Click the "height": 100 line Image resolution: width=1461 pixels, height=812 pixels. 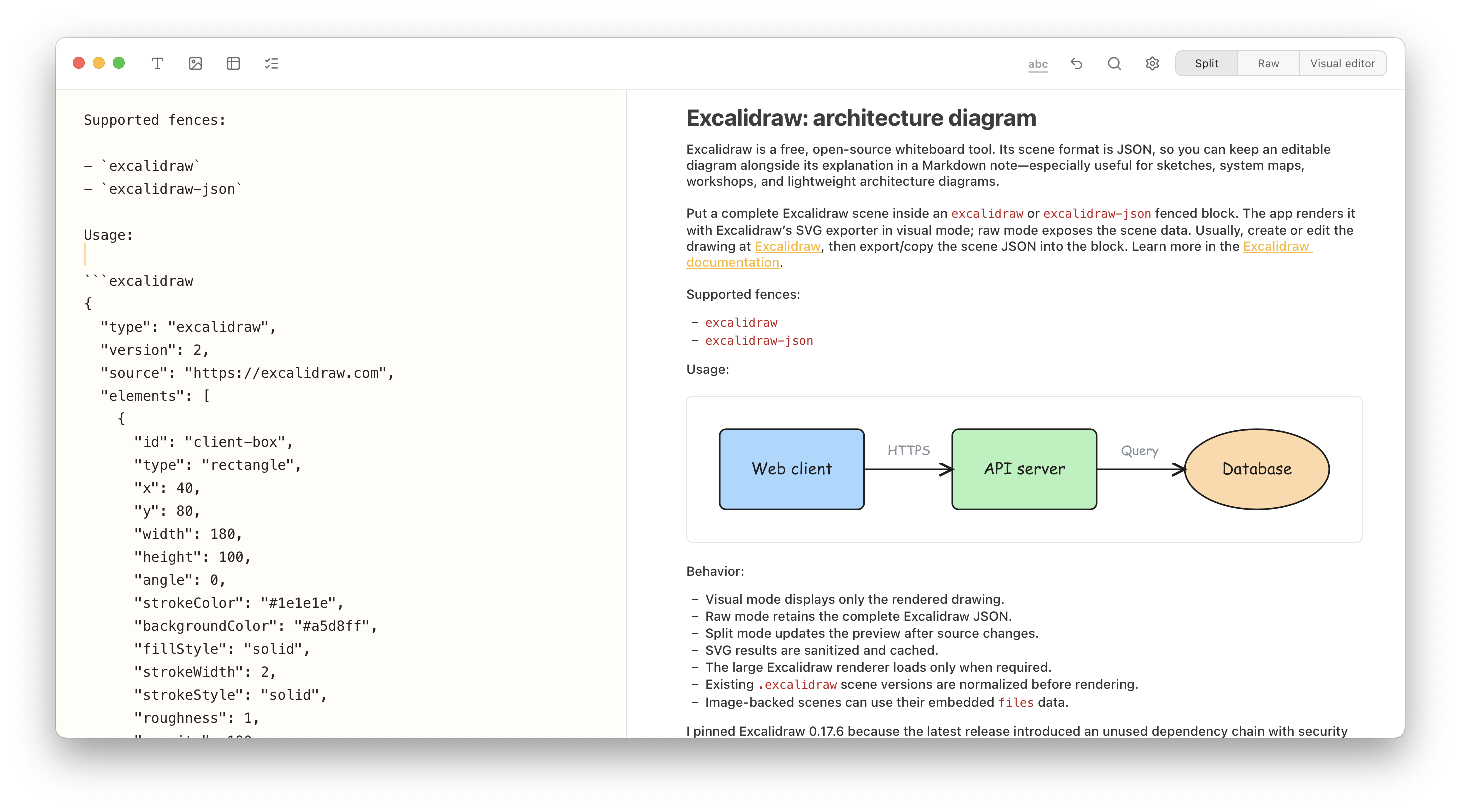pyautogui.click(x=193, y=557)
